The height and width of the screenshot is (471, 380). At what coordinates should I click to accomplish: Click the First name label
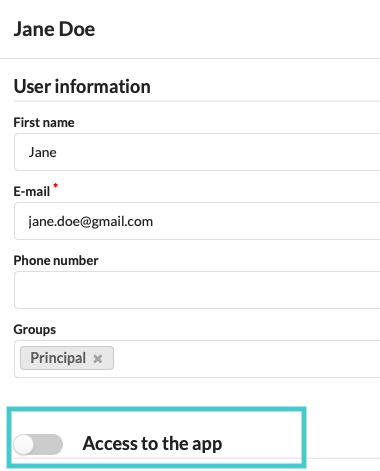point(44,123)
